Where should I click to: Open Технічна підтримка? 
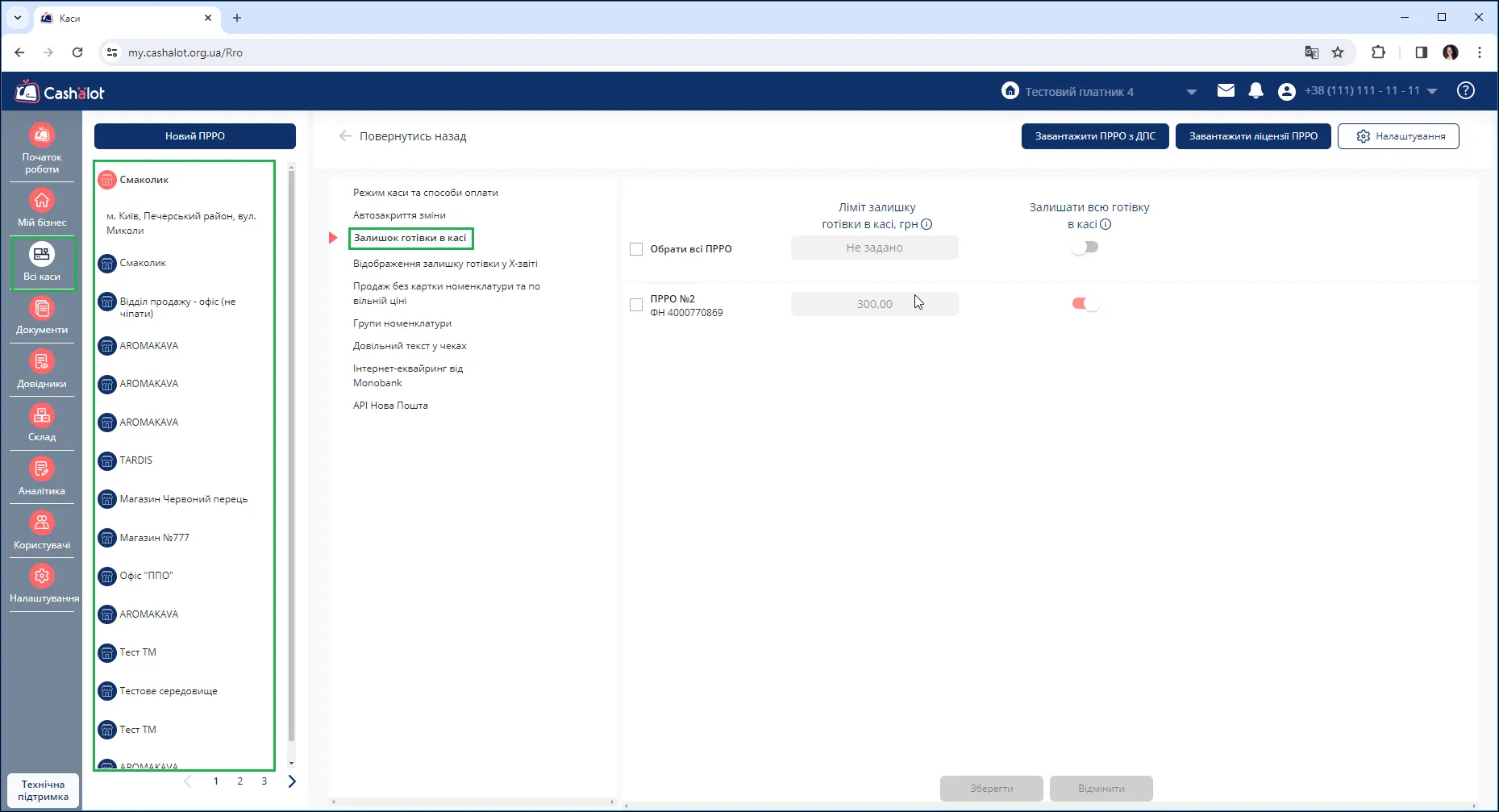coord(44,790)
